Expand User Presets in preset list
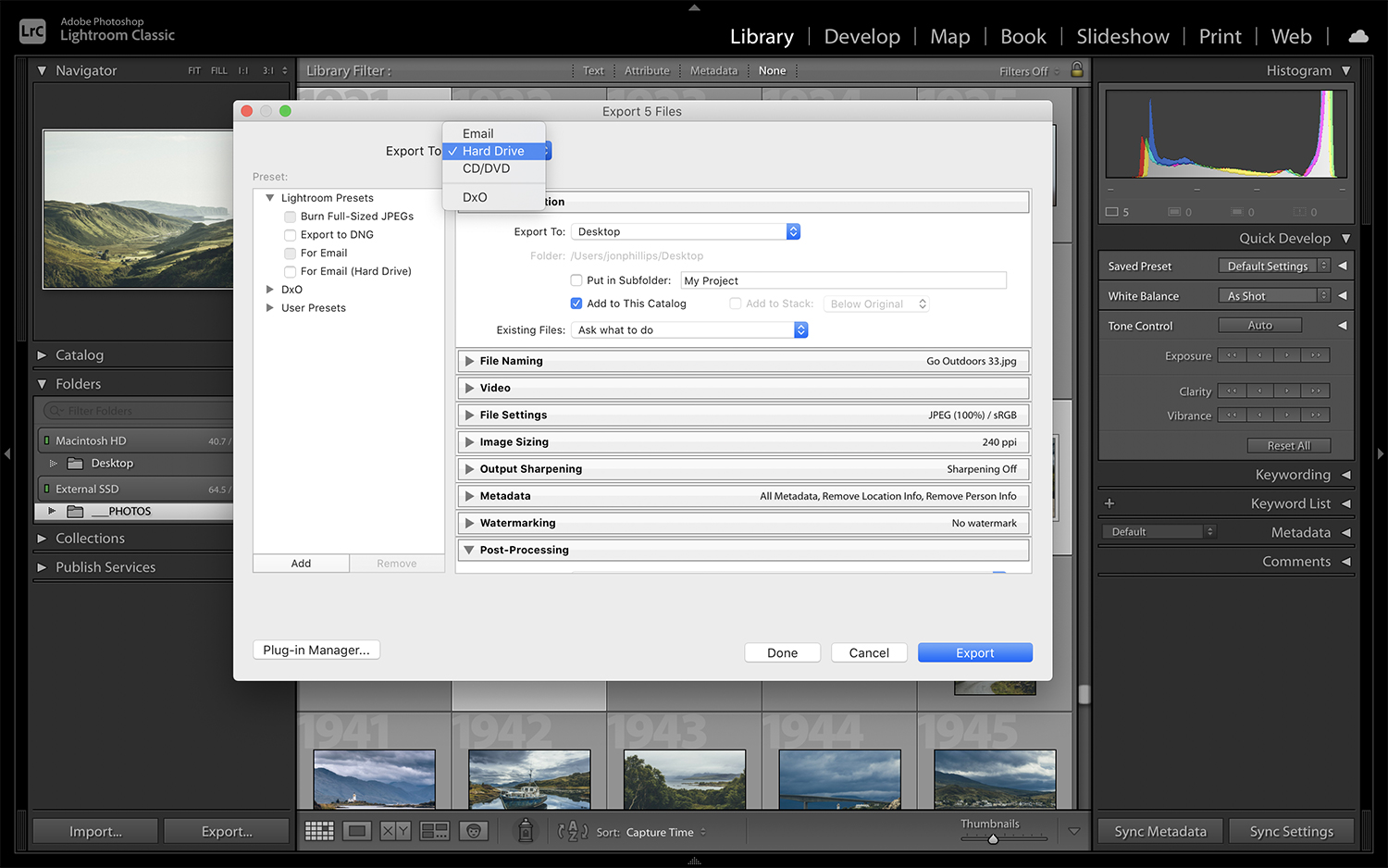Screen dimensions: 1388x868 coord(270,308)
